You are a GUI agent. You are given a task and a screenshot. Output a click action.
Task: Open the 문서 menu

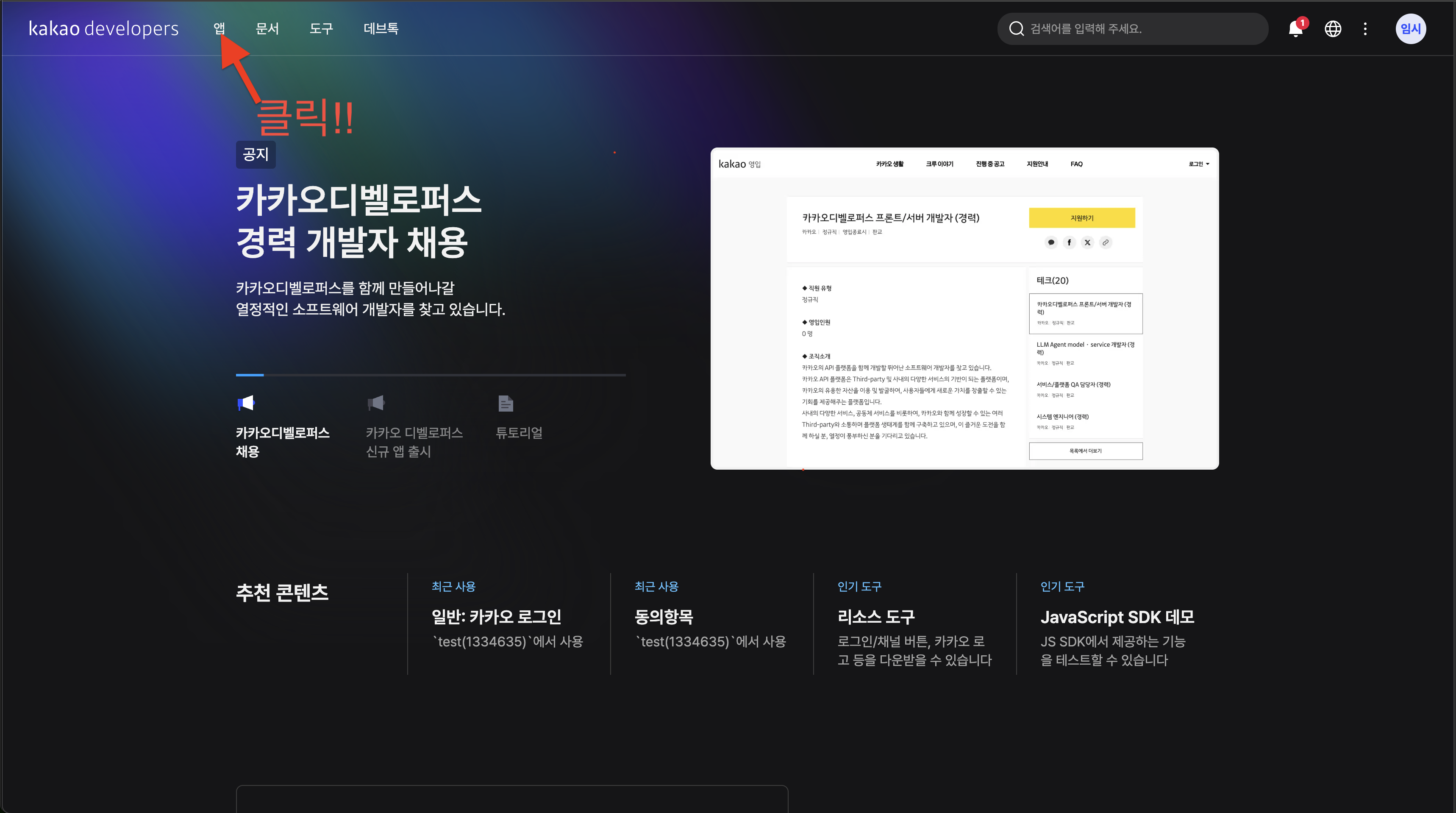point(267,28)
